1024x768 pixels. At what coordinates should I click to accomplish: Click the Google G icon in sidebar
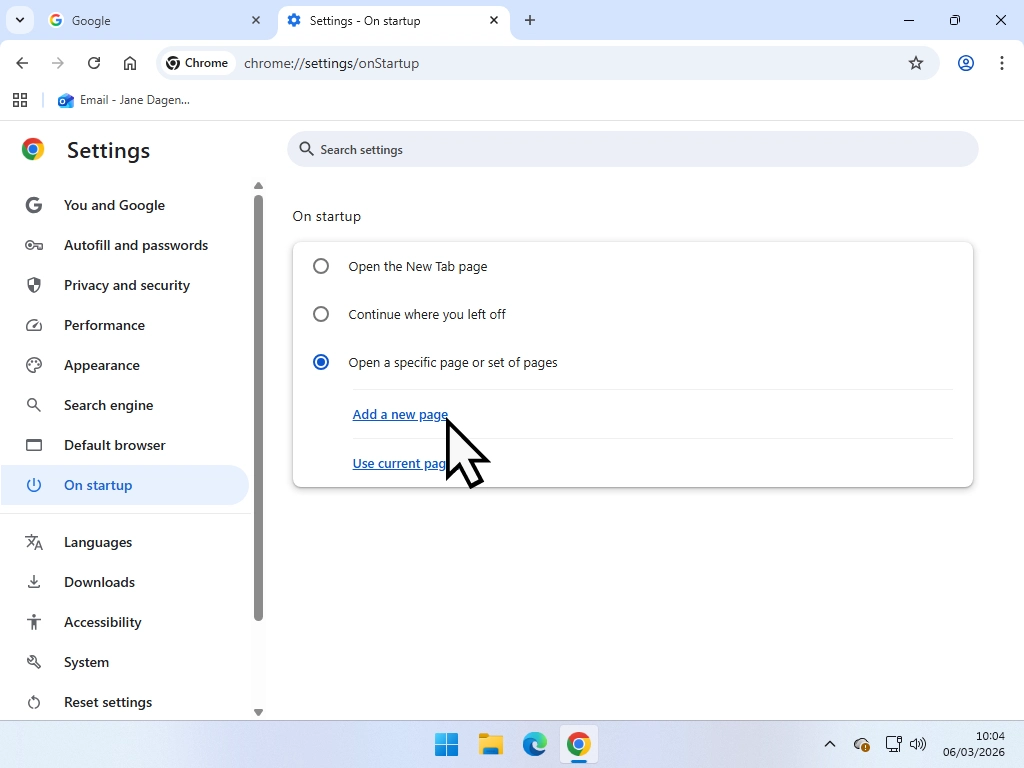pos(34,205)
